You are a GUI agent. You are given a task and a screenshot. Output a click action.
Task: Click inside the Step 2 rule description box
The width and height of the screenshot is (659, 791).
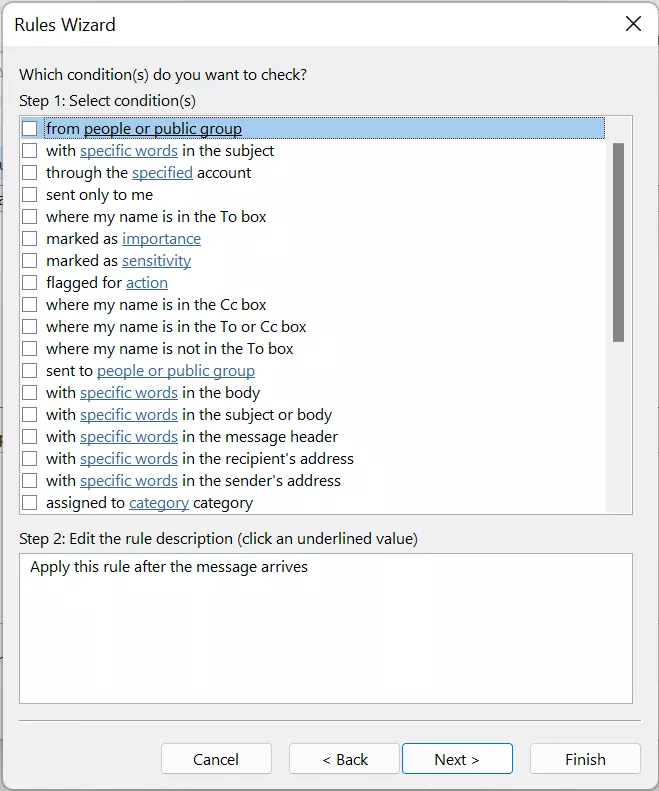[325, 628]
